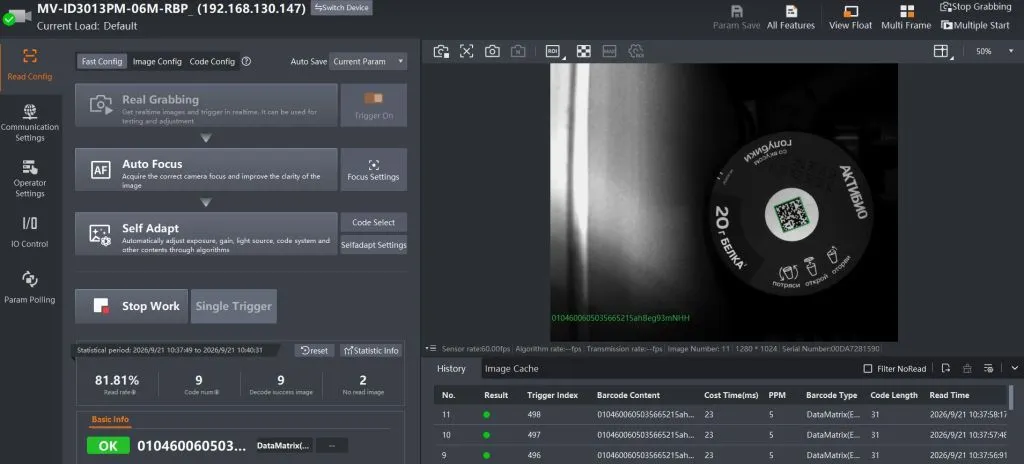Collapse the history panel with the chevron
The width and height of the screenshot is (1024, 464).
click(1014, 368)
